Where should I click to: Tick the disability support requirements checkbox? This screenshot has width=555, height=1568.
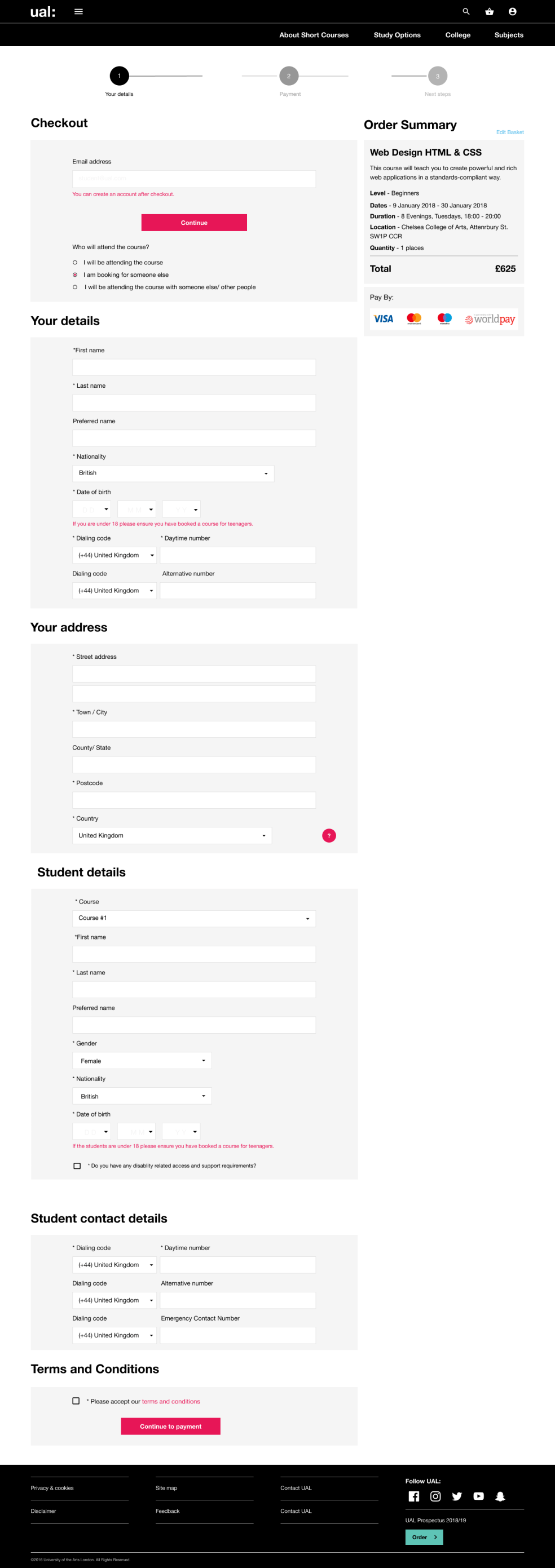[x=77, y=1166]
